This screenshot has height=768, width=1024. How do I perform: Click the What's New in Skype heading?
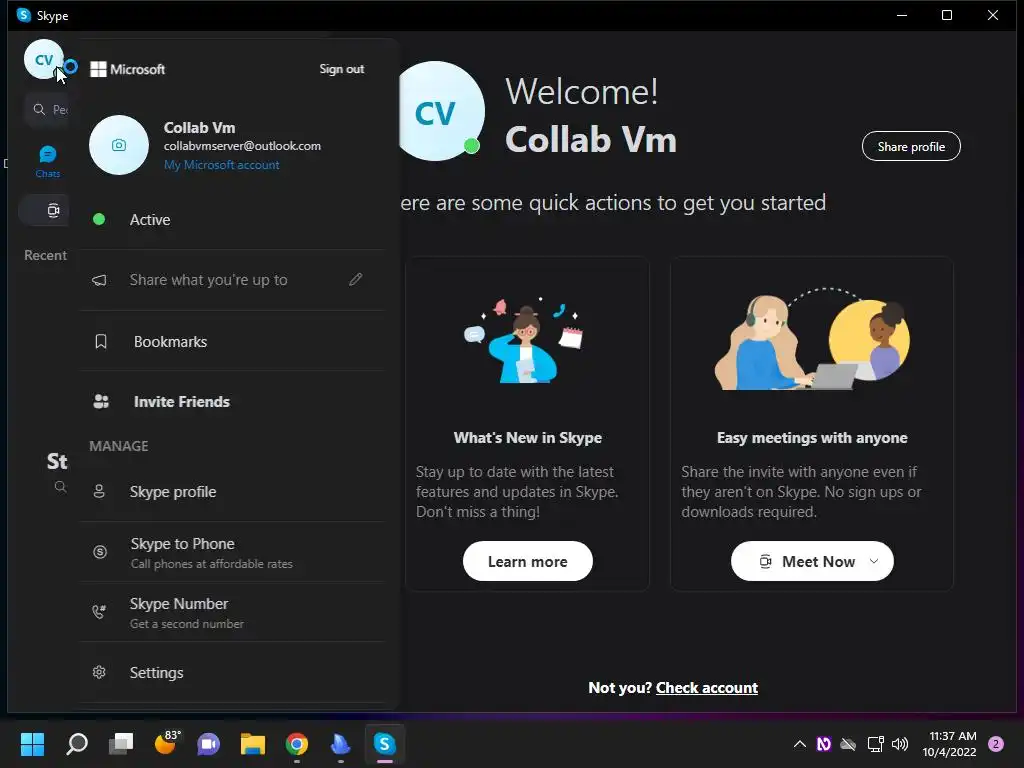click(528, 438)
